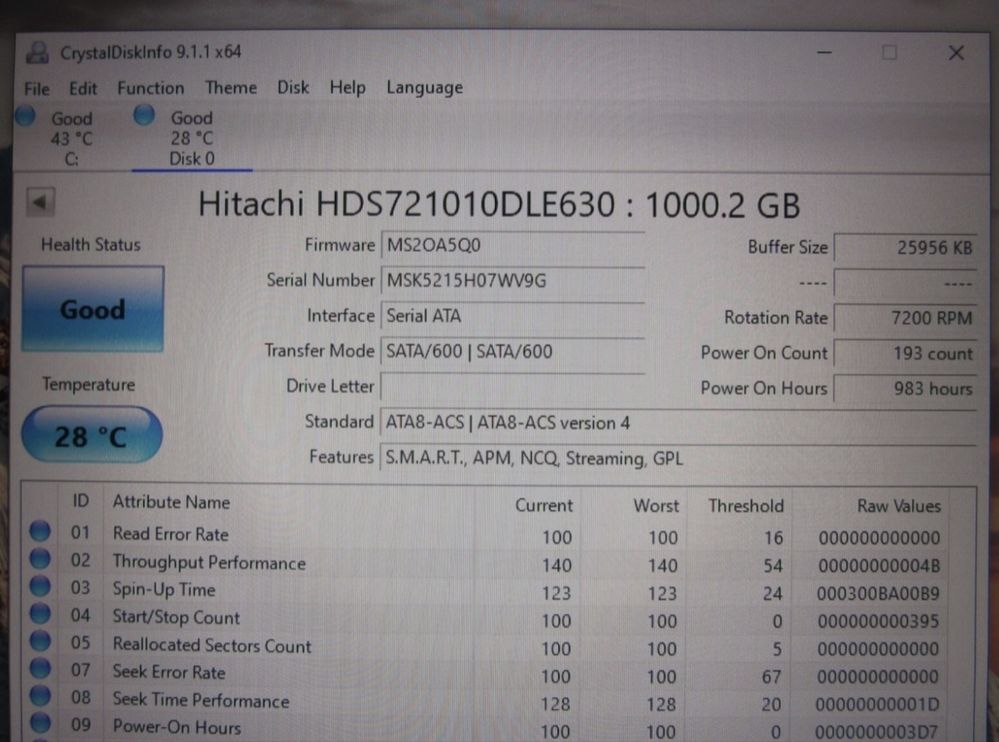Image resolution: width=999 pixels, height=742 pixels.
Task: Click the Interface field Serial ATA
Action: pyautogui.click(x=512, y=316)
